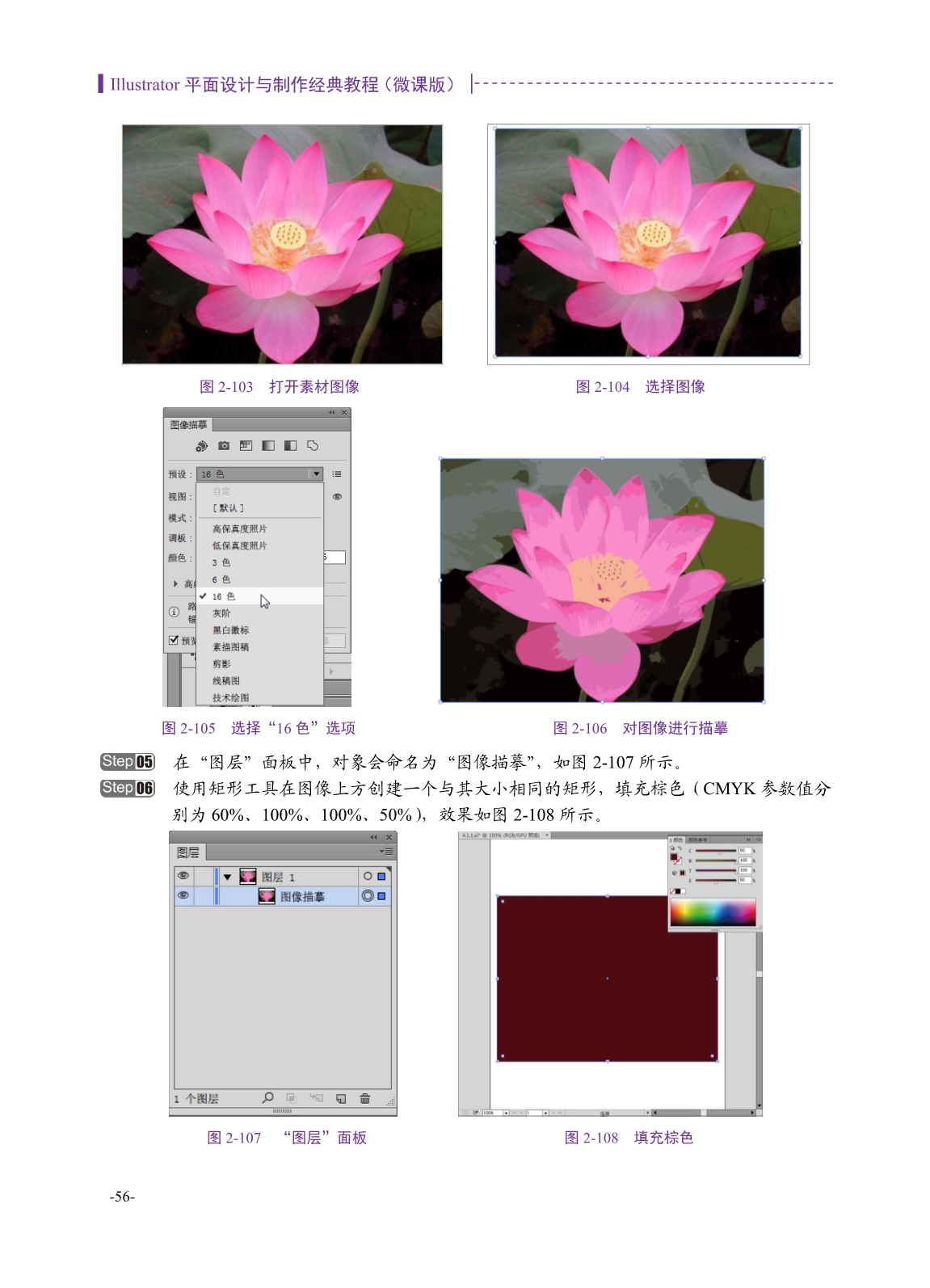The image size is (930, 1288).
Task: Select the 灰阶 preset menu option
Action: click(221, 613)
